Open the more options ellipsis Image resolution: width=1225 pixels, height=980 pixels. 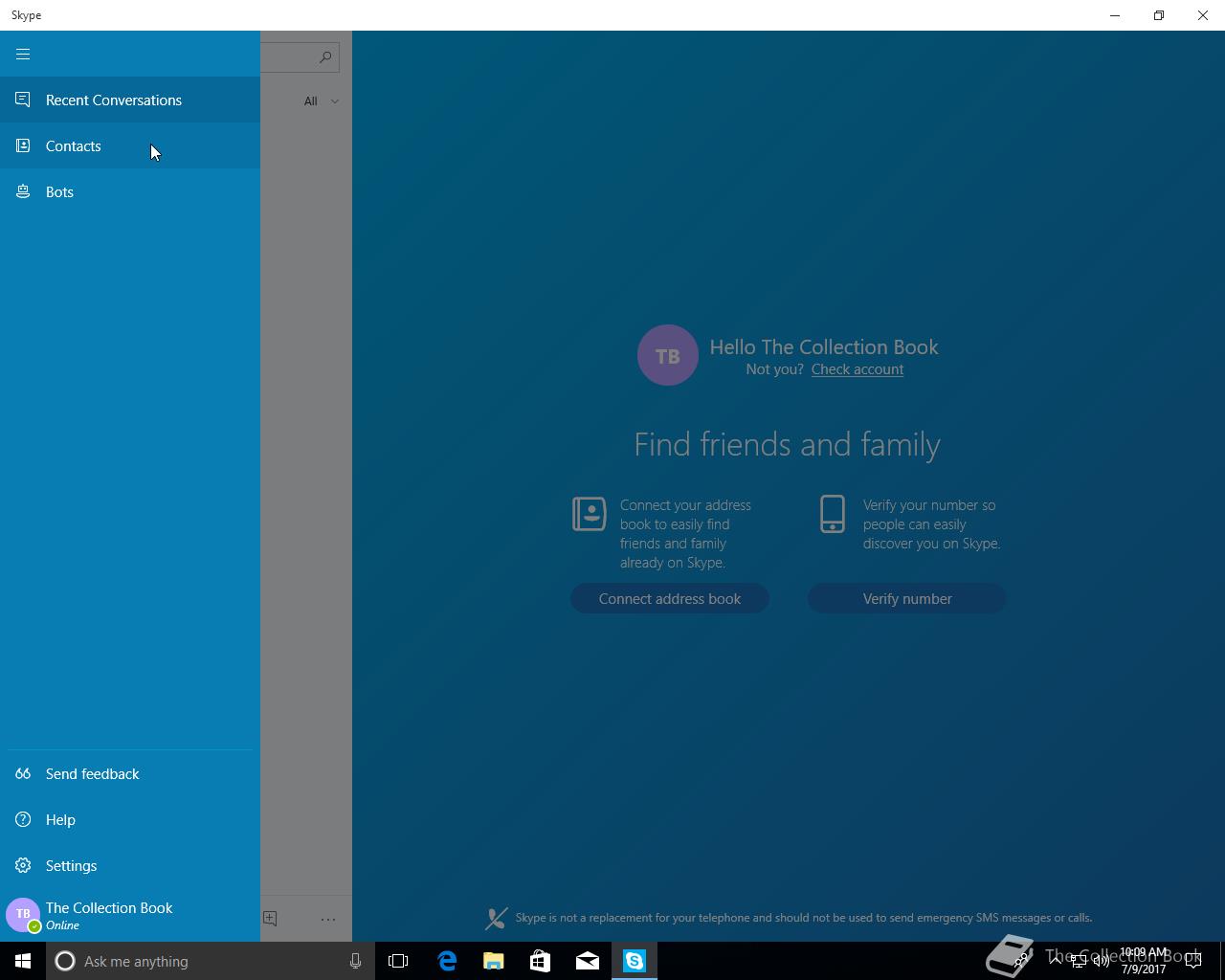point(328,919)
